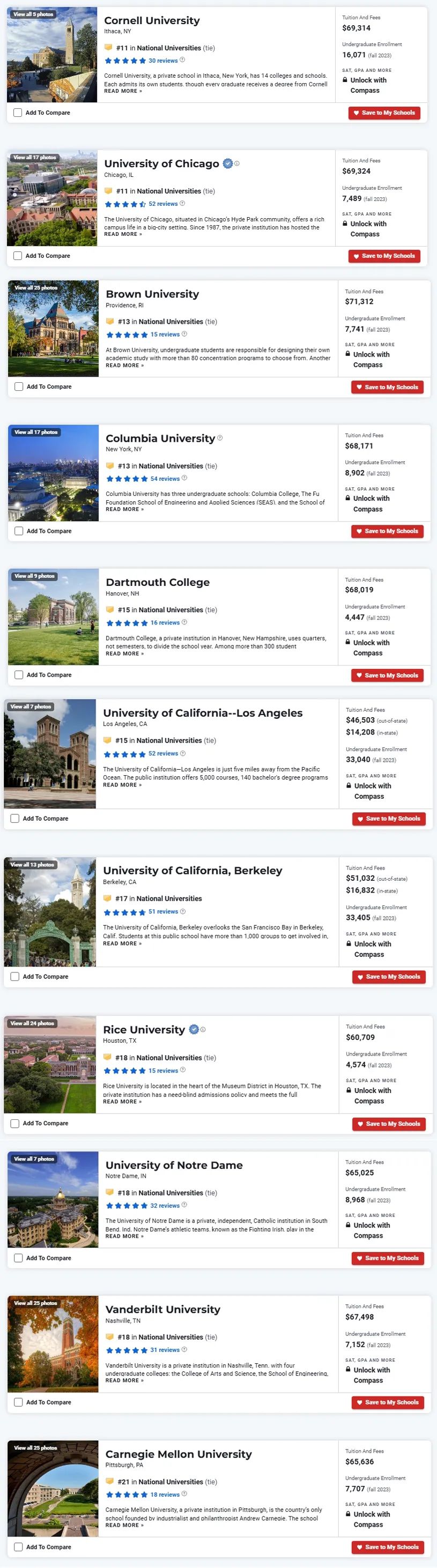This screenshot has height=1568, width=437.
Task: Expand READ MORE under University of Chicago description
Action: 123,234
